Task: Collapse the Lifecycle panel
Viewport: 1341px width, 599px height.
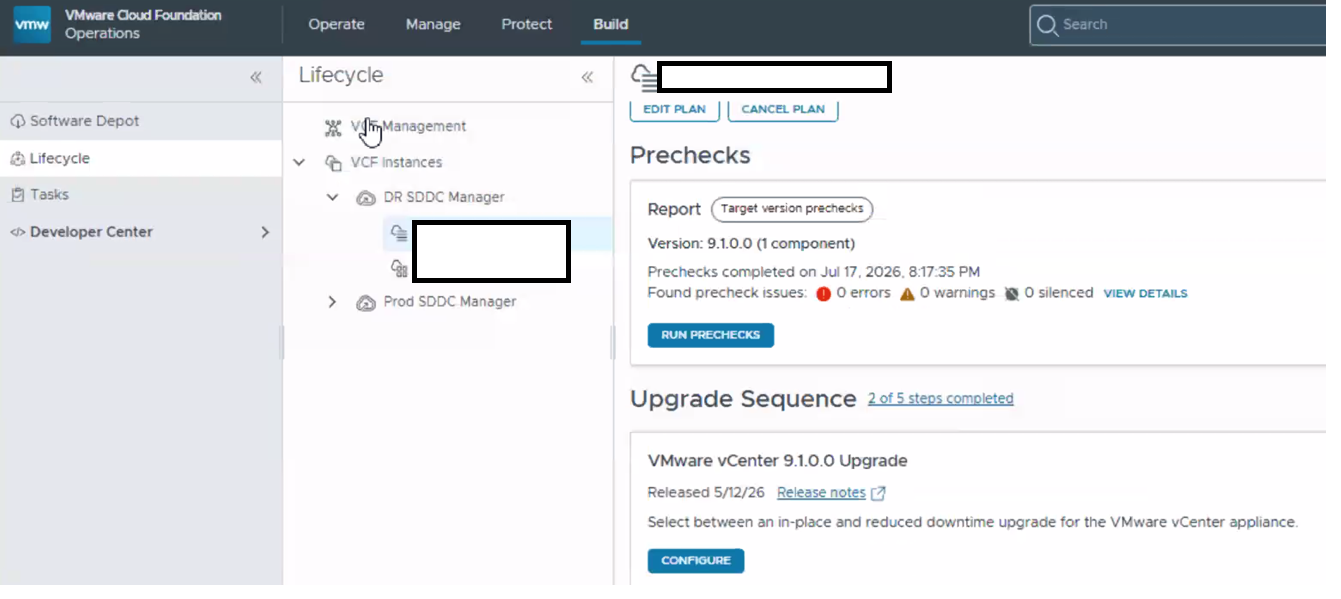Action: click(587, 77)
